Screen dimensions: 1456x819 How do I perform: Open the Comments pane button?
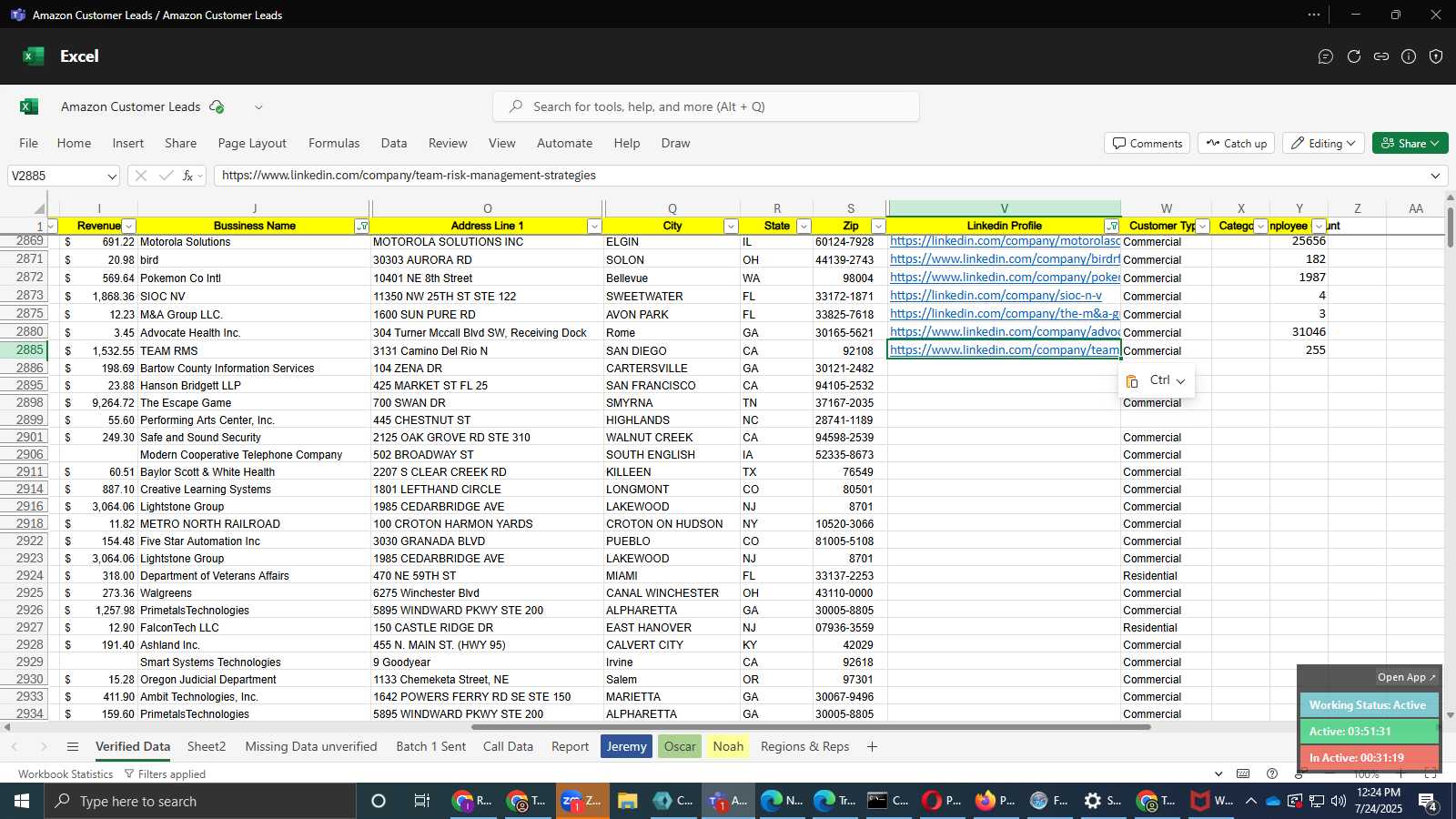click(1148, 144)
